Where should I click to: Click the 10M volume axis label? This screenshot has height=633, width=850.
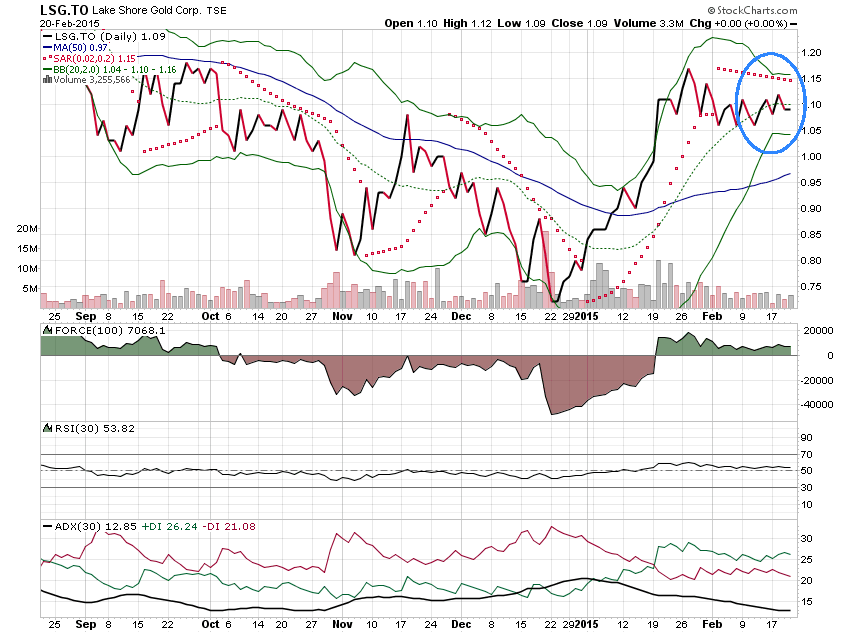point(27,269)
